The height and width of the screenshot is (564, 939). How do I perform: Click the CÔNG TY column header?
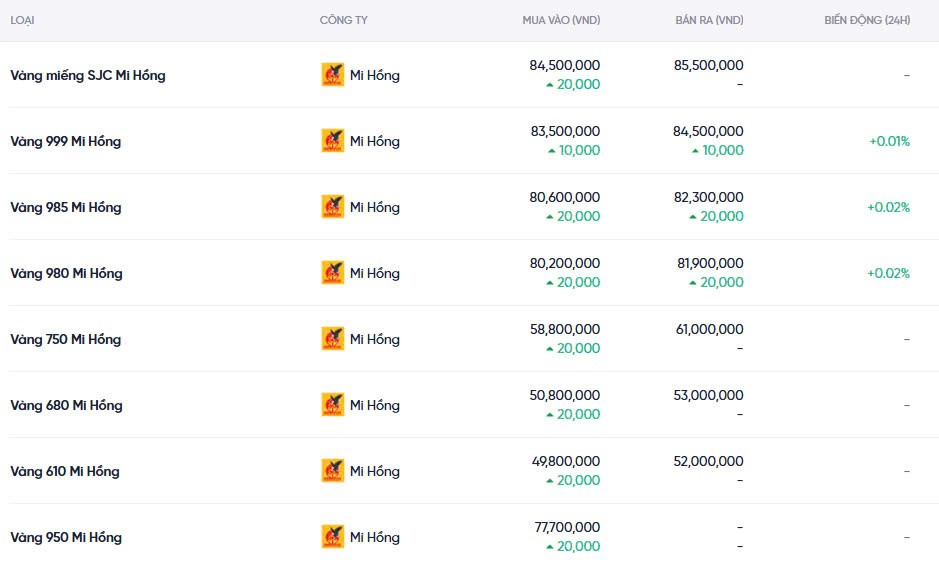pos(343,20)
